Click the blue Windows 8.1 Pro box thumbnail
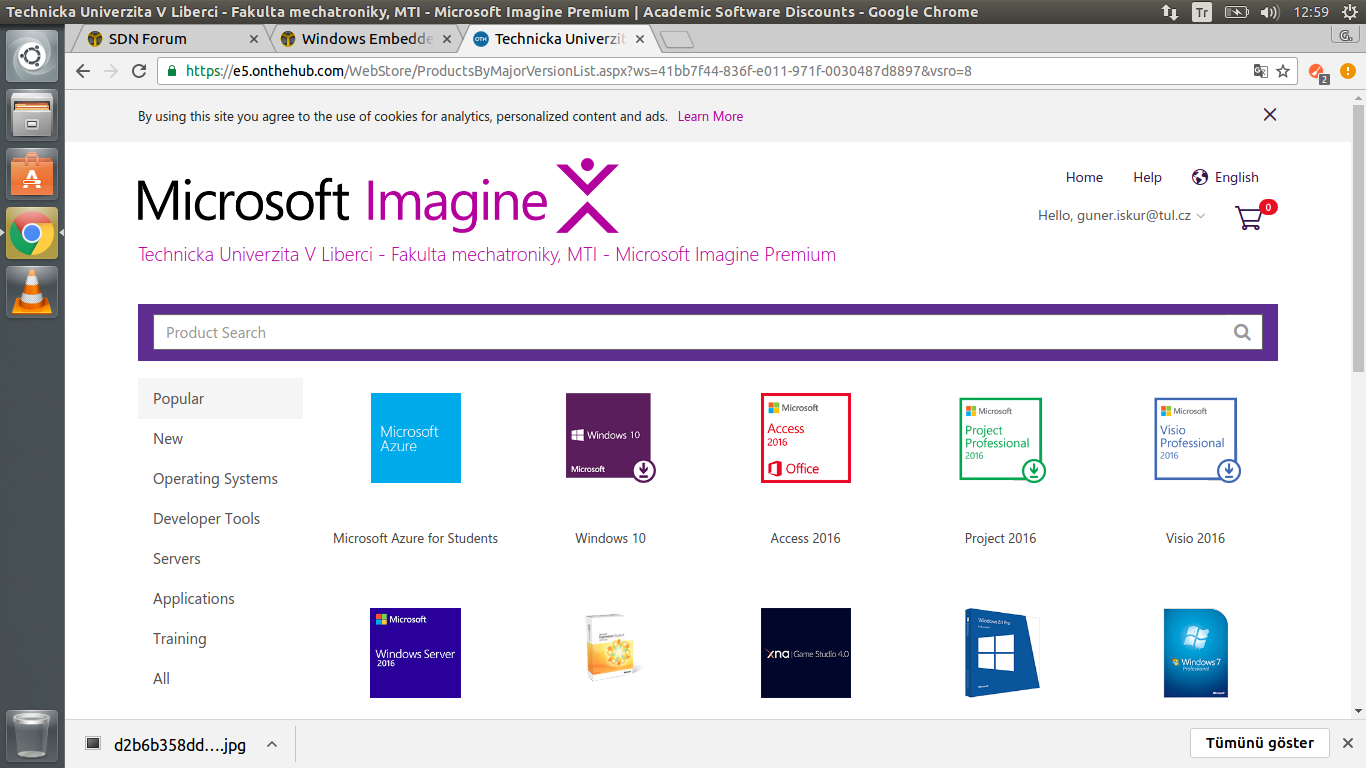The image size is (1366, 768). tap(1002, 653)
